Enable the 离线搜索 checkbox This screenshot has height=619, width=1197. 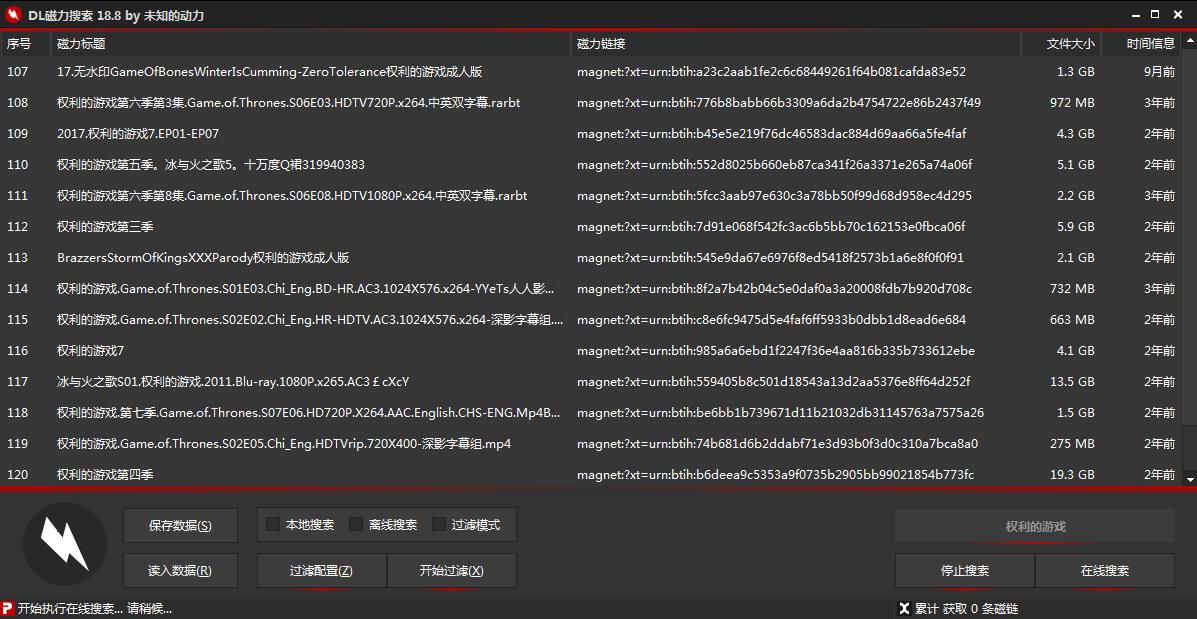355,524
